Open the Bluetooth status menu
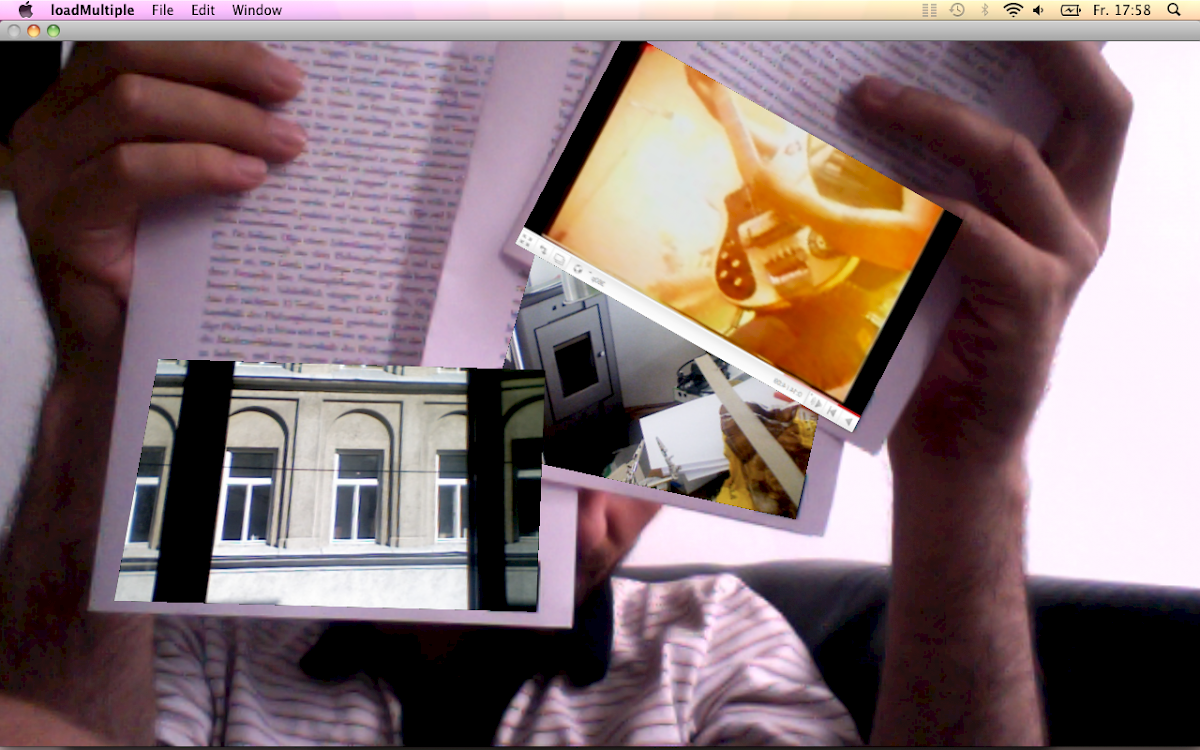 pyautogui.click(x=984, y=10)
